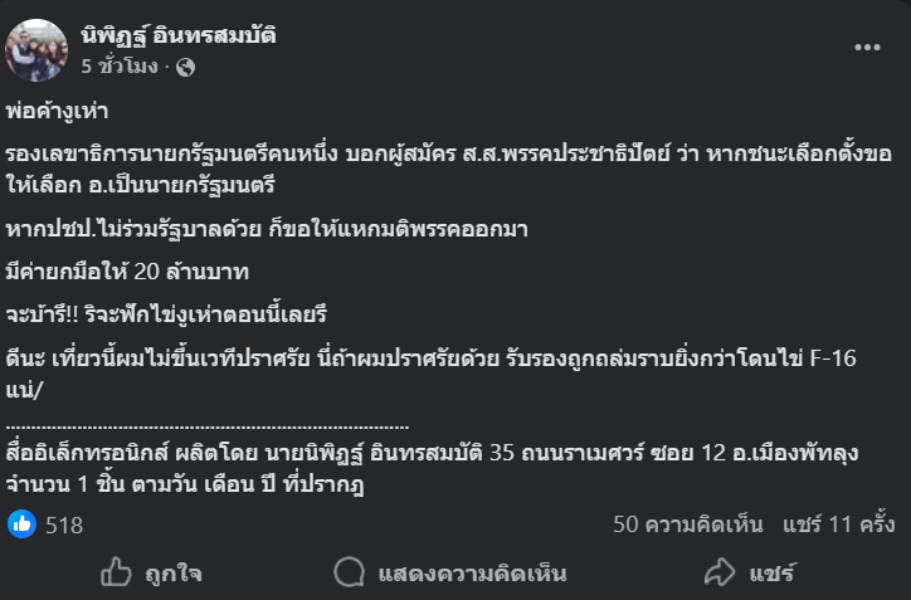911x600 pixels.
Task: Open the author's profile picture
Action: coord(36,50)
